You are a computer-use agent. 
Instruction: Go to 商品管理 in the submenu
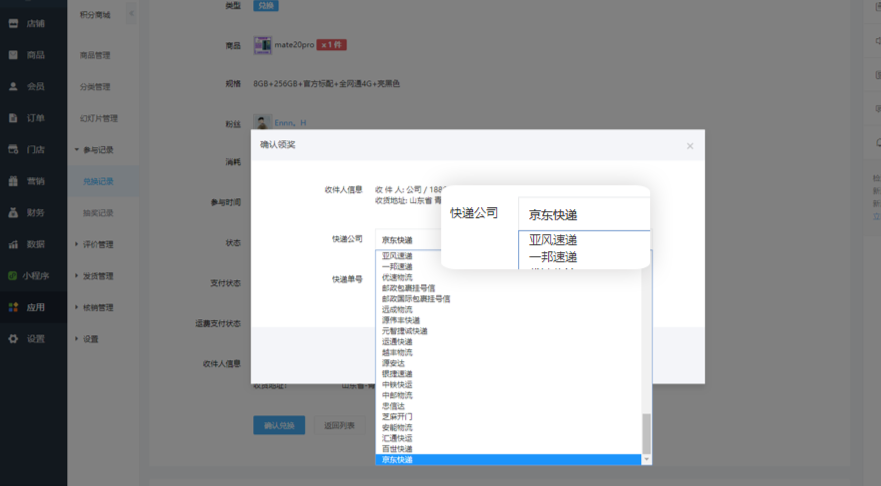pyautogui.click(x=95, y=55)
